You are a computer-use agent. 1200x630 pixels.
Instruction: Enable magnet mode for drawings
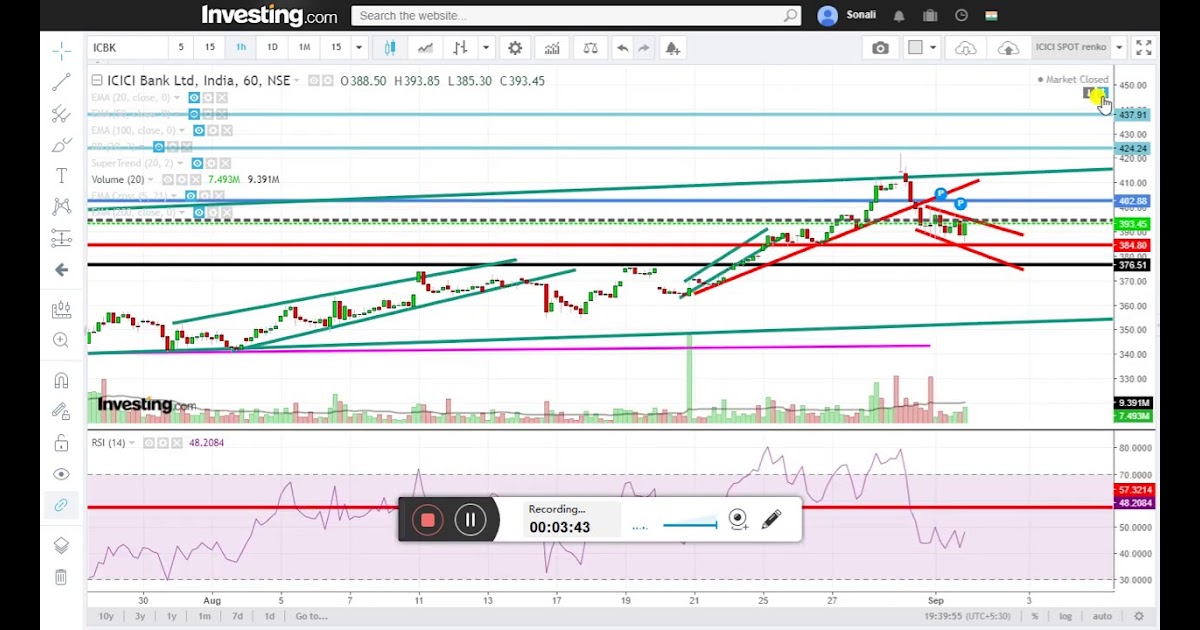(x=61, y=380)
